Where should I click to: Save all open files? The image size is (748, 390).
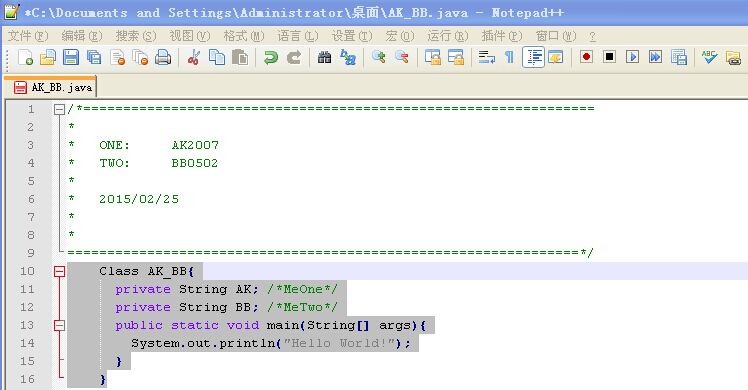[x=94, y=57]
